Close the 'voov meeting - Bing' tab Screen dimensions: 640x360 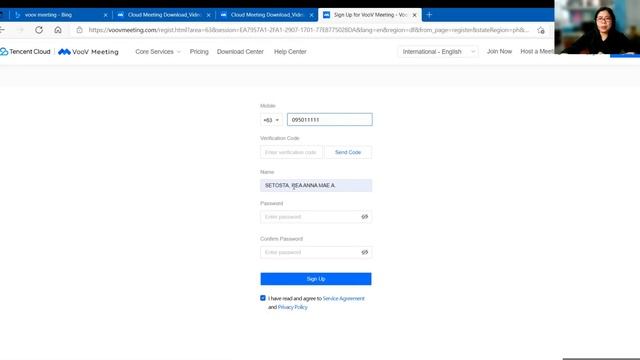(105, 15)
